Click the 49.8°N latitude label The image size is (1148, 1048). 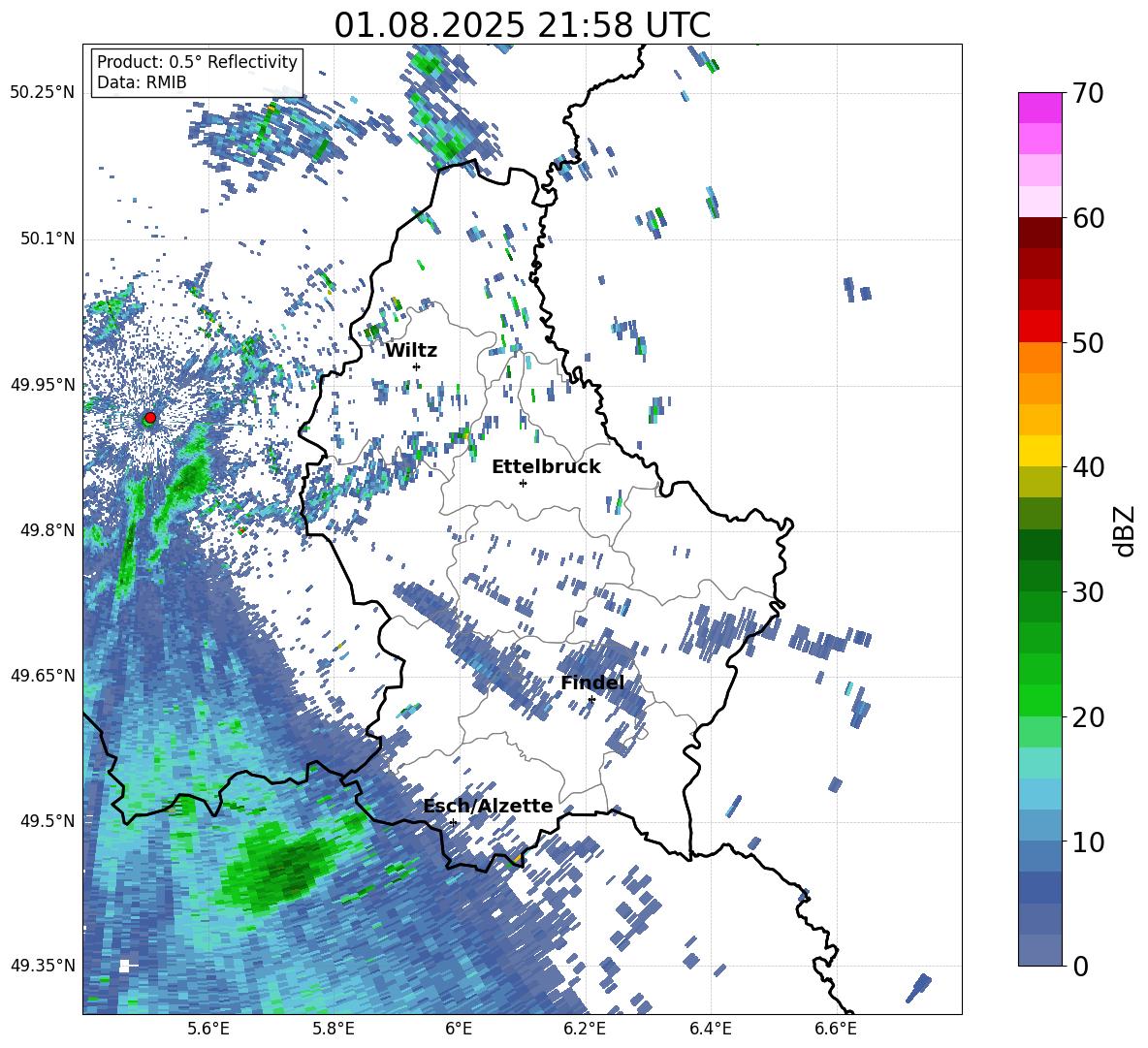click(48, 530)
